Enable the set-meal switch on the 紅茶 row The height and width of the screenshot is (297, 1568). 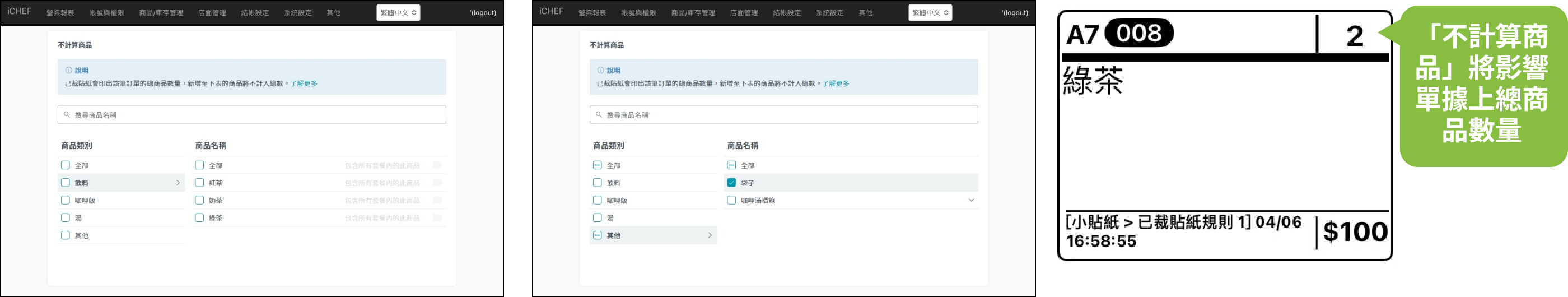click(x=437, y=183)
